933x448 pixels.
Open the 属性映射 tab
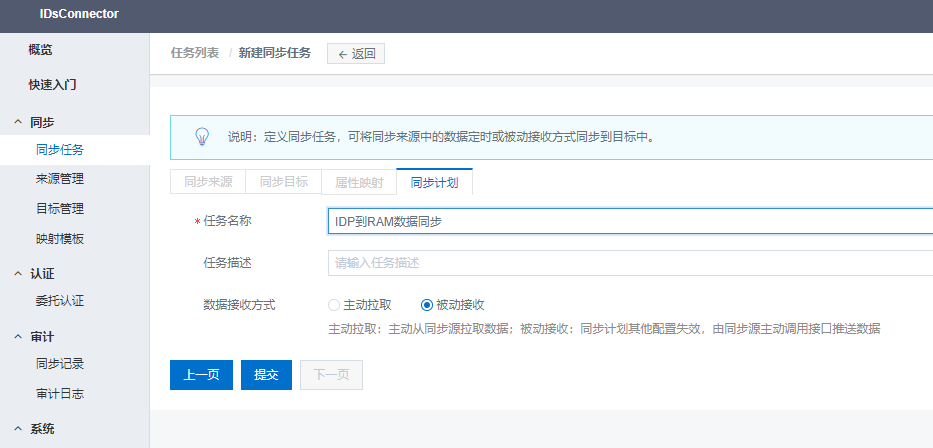[359, 182]
